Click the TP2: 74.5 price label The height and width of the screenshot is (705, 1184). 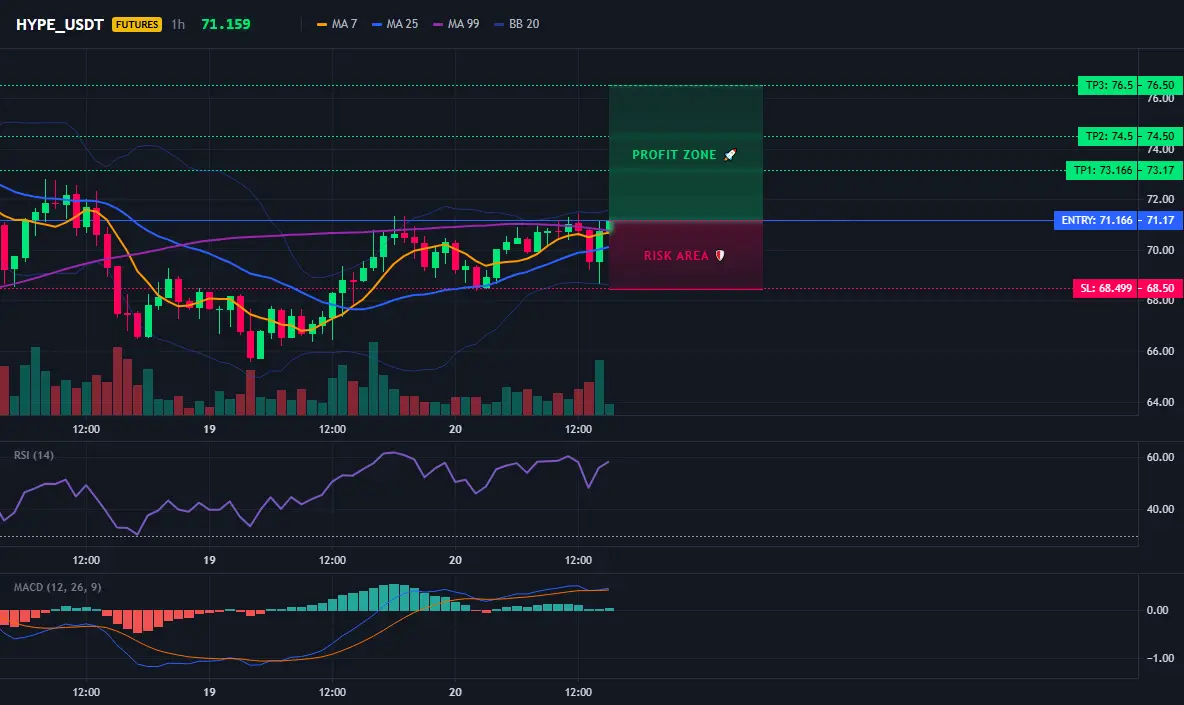1108,137
